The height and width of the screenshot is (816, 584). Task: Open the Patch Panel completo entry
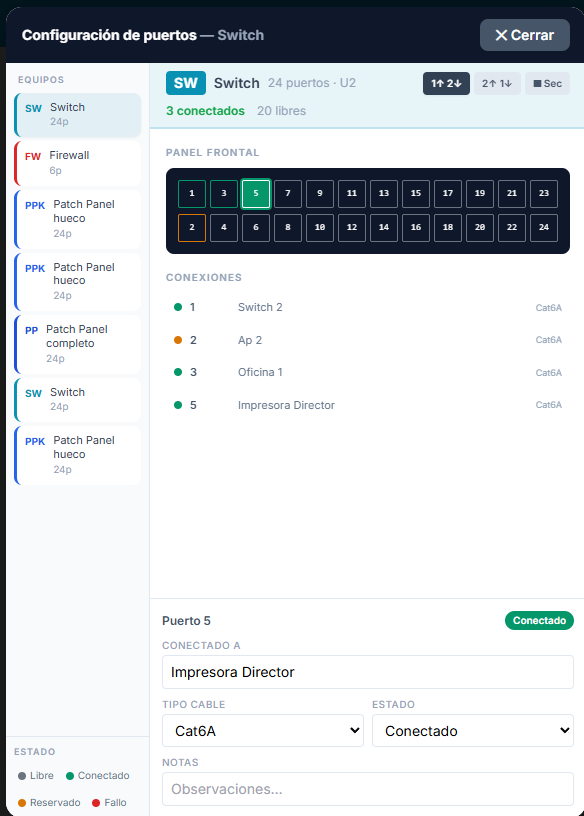78,344
